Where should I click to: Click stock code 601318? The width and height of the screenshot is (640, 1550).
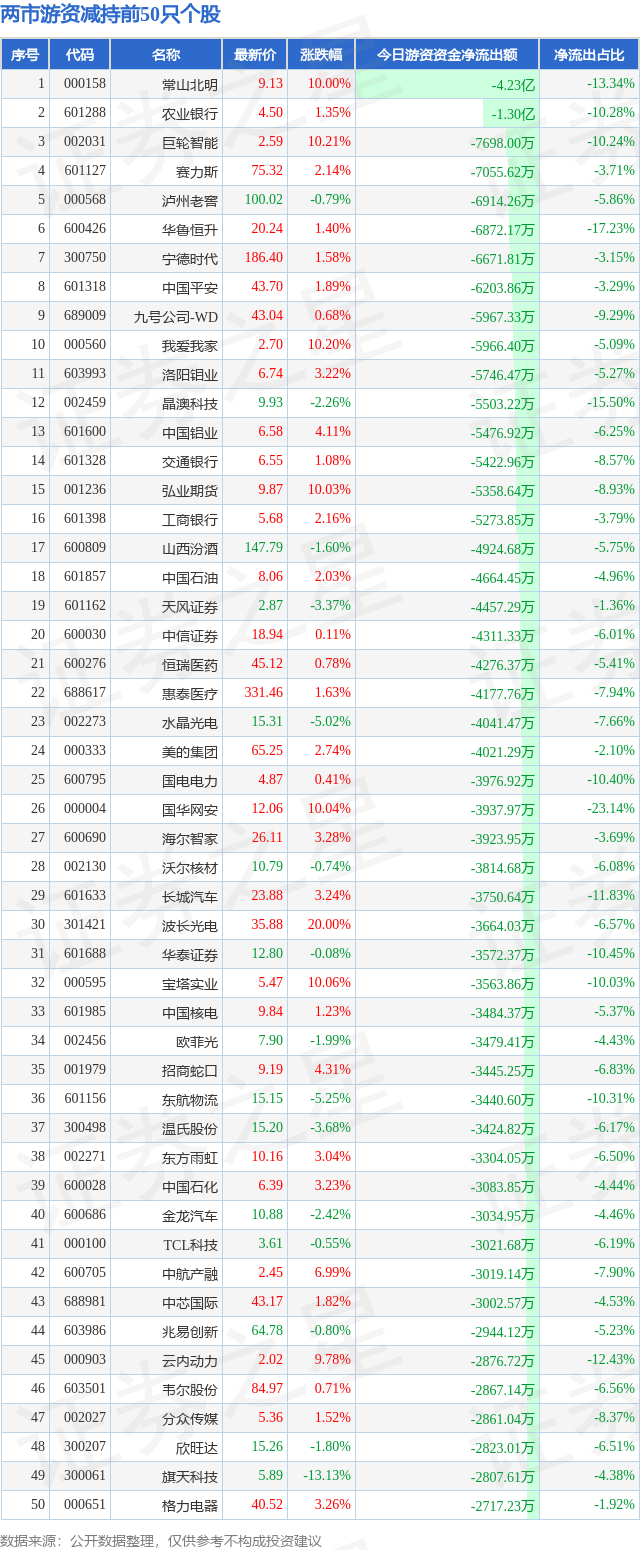coord(85,287)
